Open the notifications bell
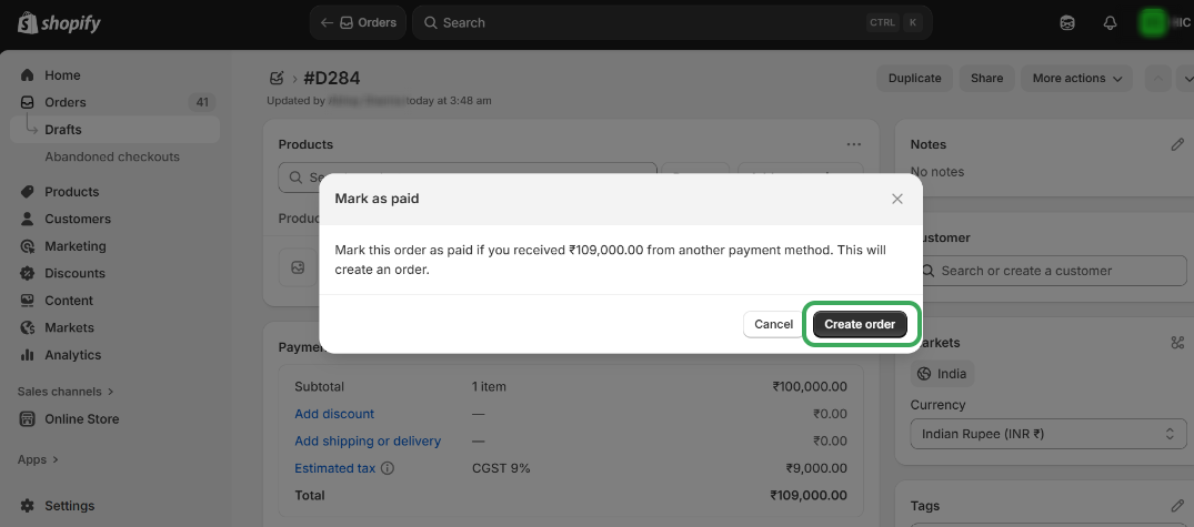1194x527 pixels. (1110, 23)
